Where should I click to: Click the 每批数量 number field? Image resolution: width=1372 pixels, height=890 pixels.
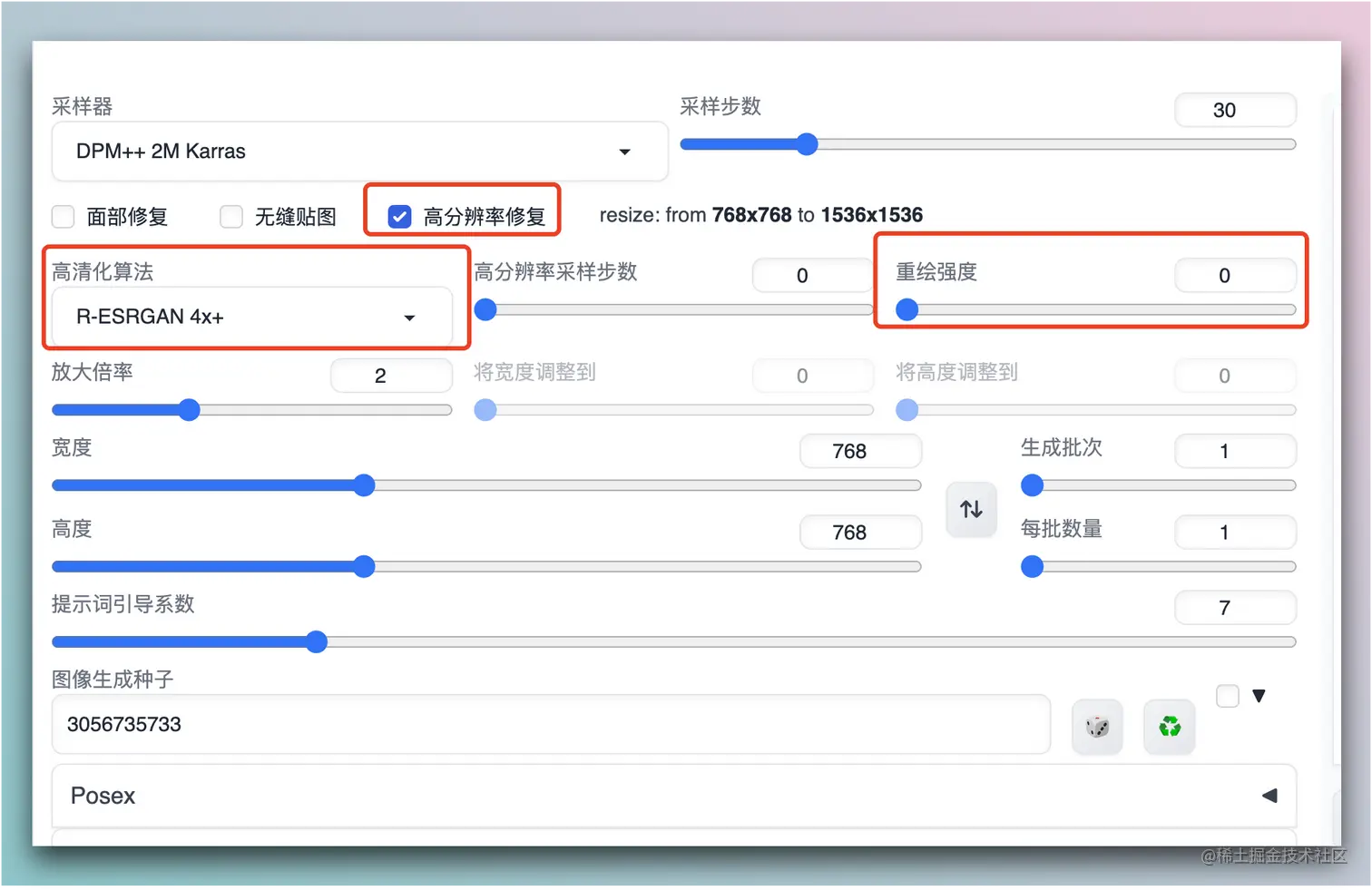pos(1235,533)
